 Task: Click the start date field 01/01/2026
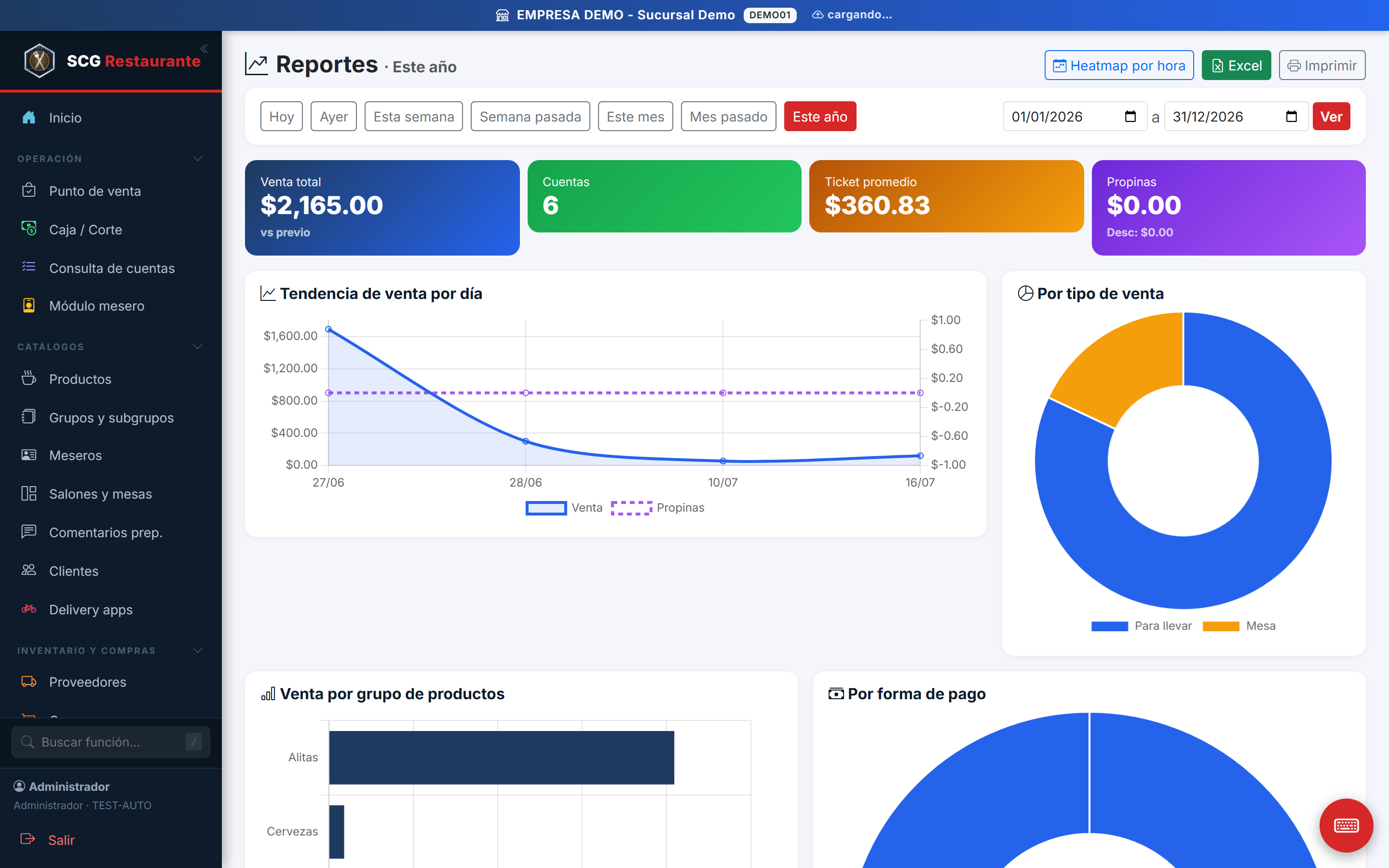click(1075, 117)
